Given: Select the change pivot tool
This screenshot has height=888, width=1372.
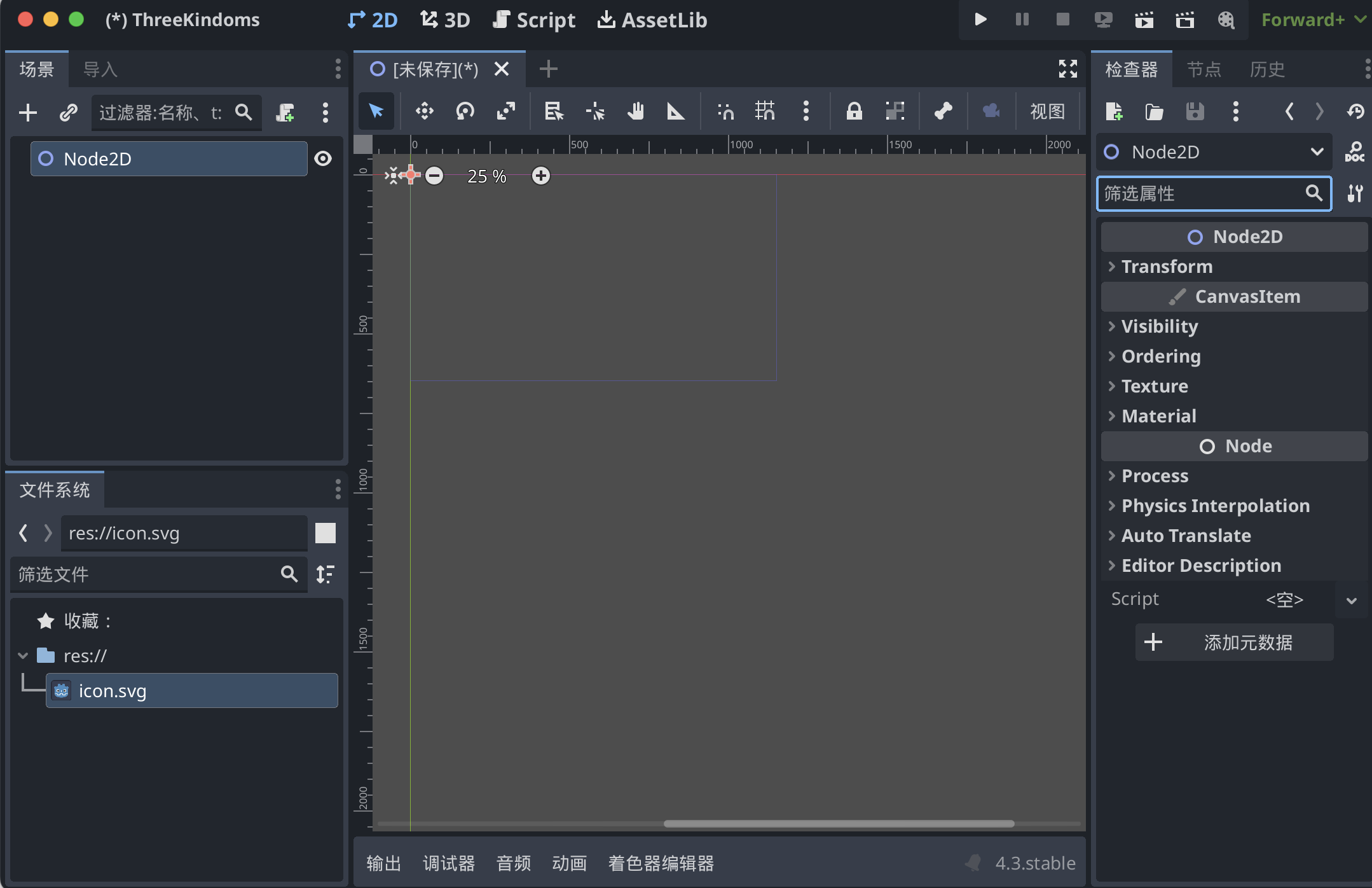Looking at the screenshot, I should point(595,111).
